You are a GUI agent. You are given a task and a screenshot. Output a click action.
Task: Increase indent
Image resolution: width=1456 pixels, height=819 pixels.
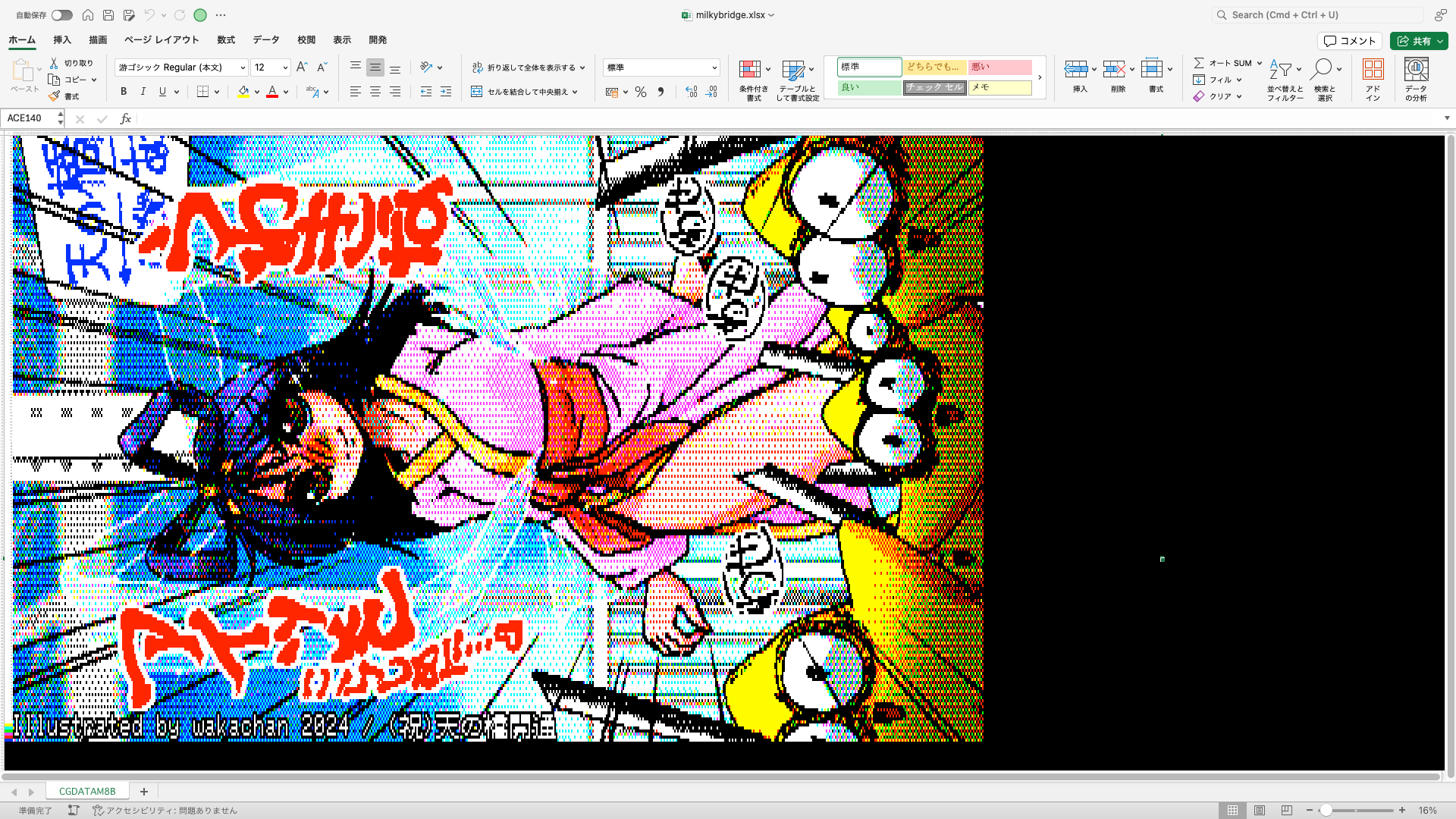[x=446, y=92]
